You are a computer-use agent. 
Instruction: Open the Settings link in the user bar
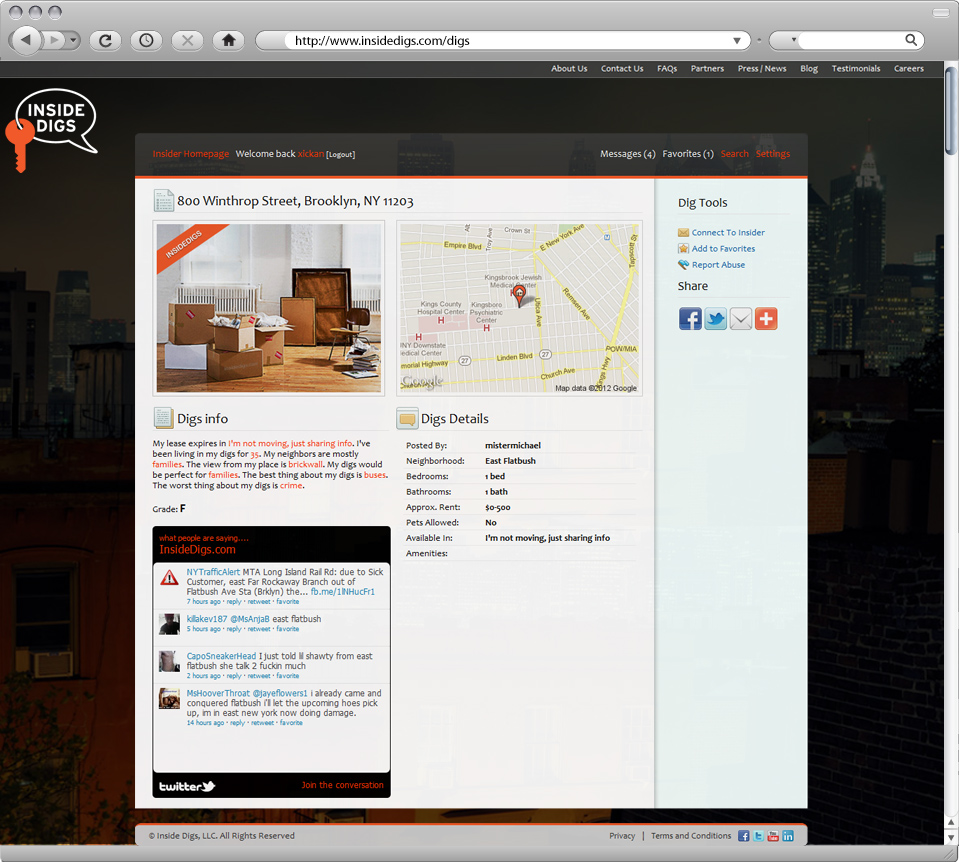[x=773, y=154]
